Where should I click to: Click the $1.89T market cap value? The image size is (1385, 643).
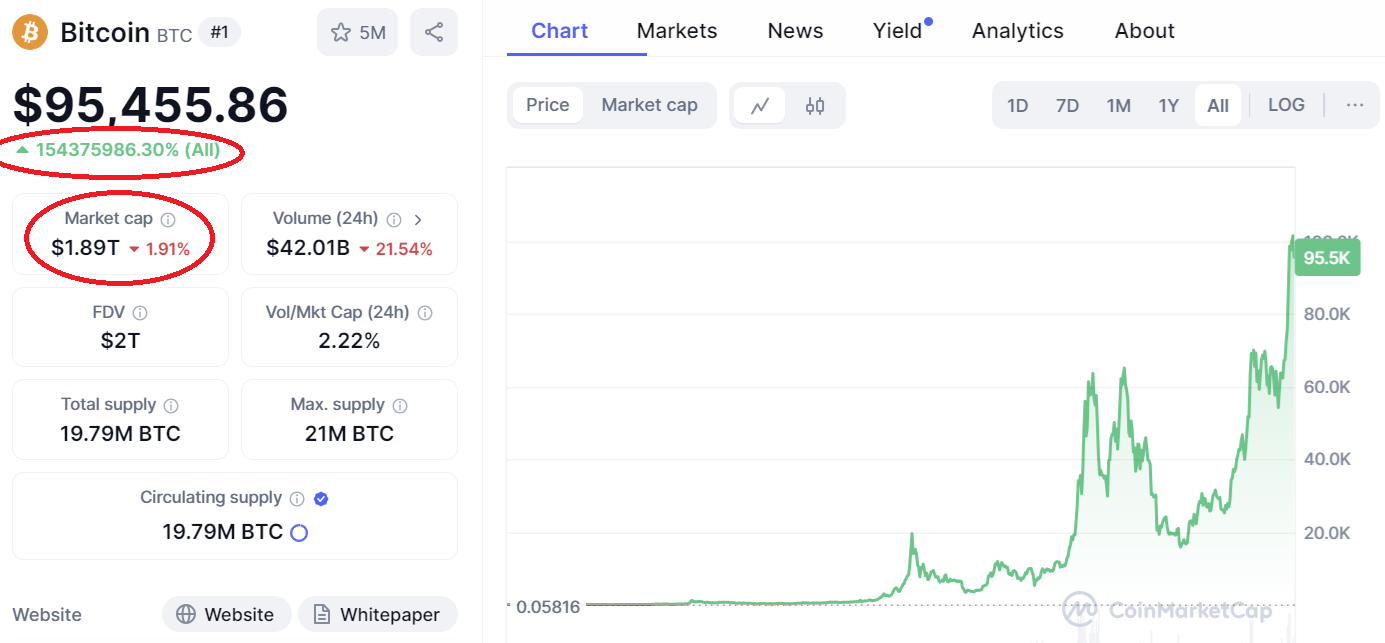pyautogui.click(x=86, y=248)
